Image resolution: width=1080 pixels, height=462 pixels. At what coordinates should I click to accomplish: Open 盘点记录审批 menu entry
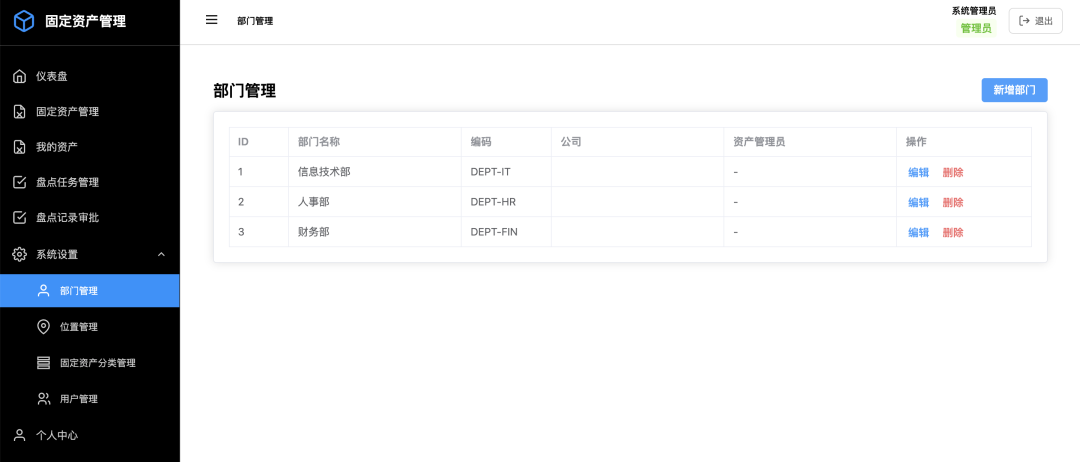point(90,218)
